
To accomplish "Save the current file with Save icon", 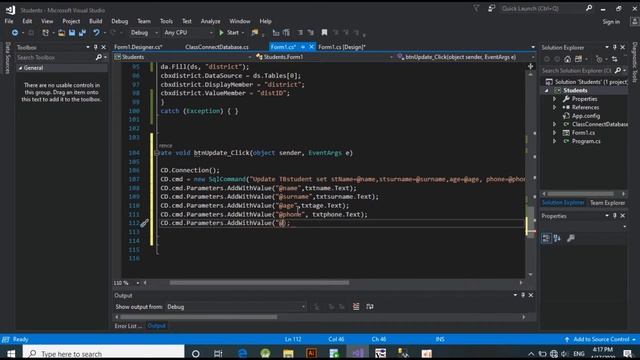I will click(x=72, y=33).
